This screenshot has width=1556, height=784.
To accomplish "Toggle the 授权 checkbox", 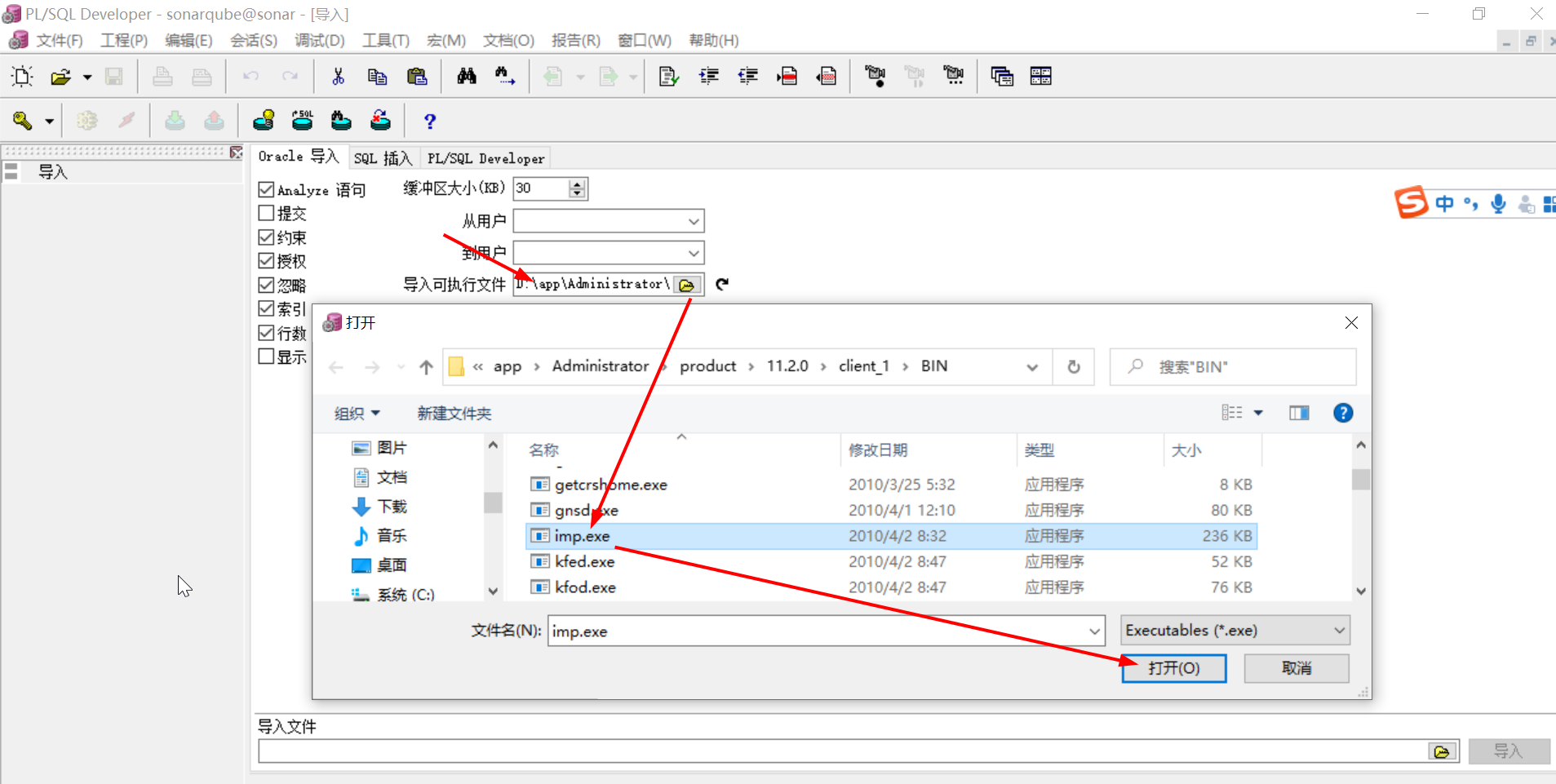I will tap(266, 260).
